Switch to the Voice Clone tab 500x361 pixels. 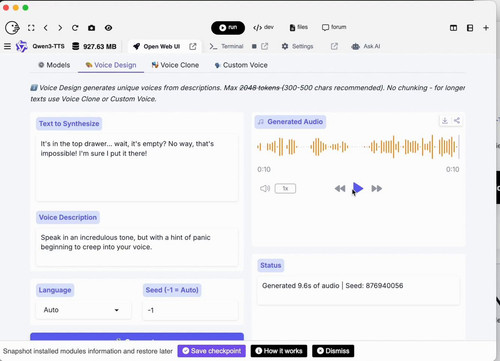pos(175,65)
